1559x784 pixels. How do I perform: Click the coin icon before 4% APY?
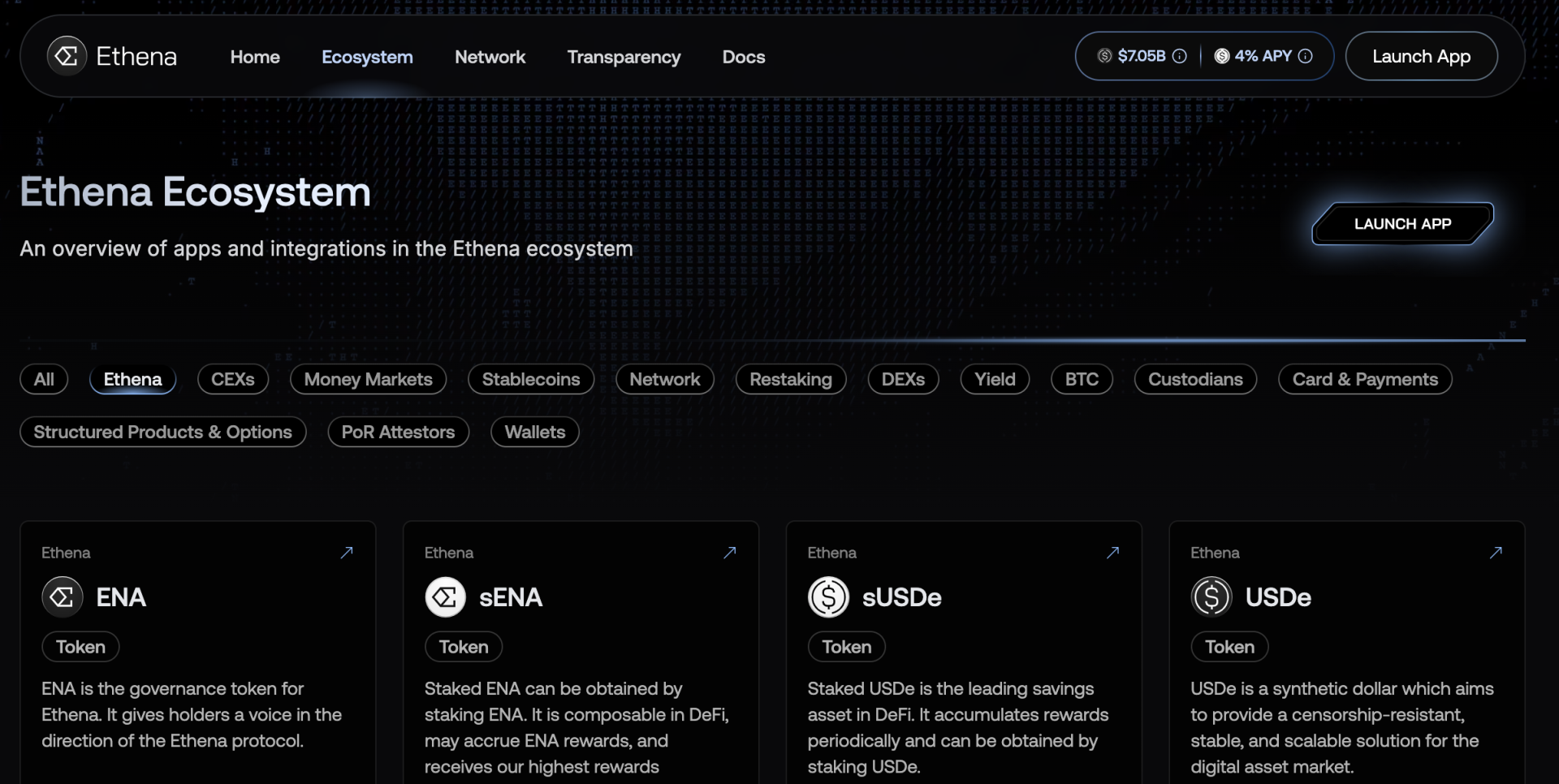pos(1221,56)
